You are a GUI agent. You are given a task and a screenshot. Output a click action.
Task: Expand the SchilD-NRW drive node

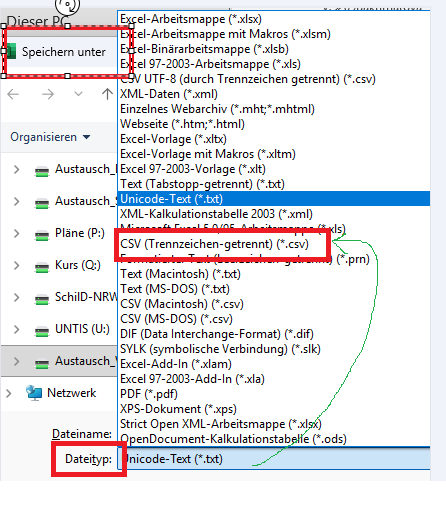[x=16, y=297]
